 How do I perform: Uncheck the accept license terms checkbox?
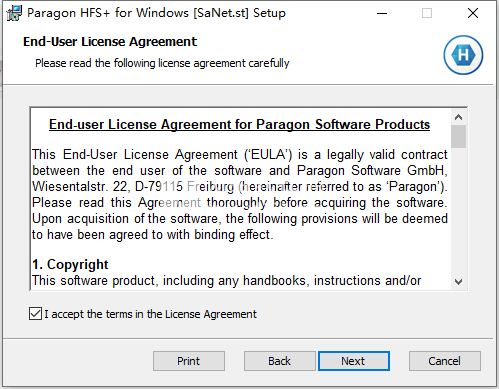click(x=35, y=314)
